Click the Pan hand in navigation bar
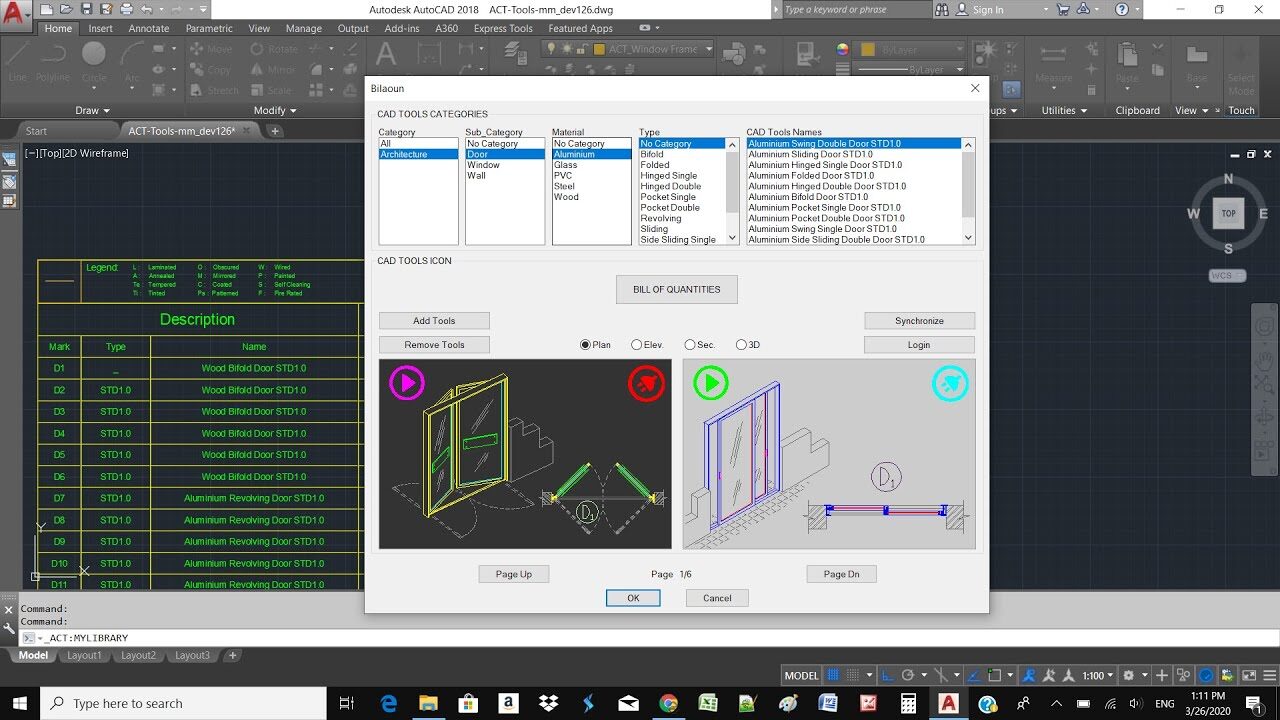 click(1267, 360)
